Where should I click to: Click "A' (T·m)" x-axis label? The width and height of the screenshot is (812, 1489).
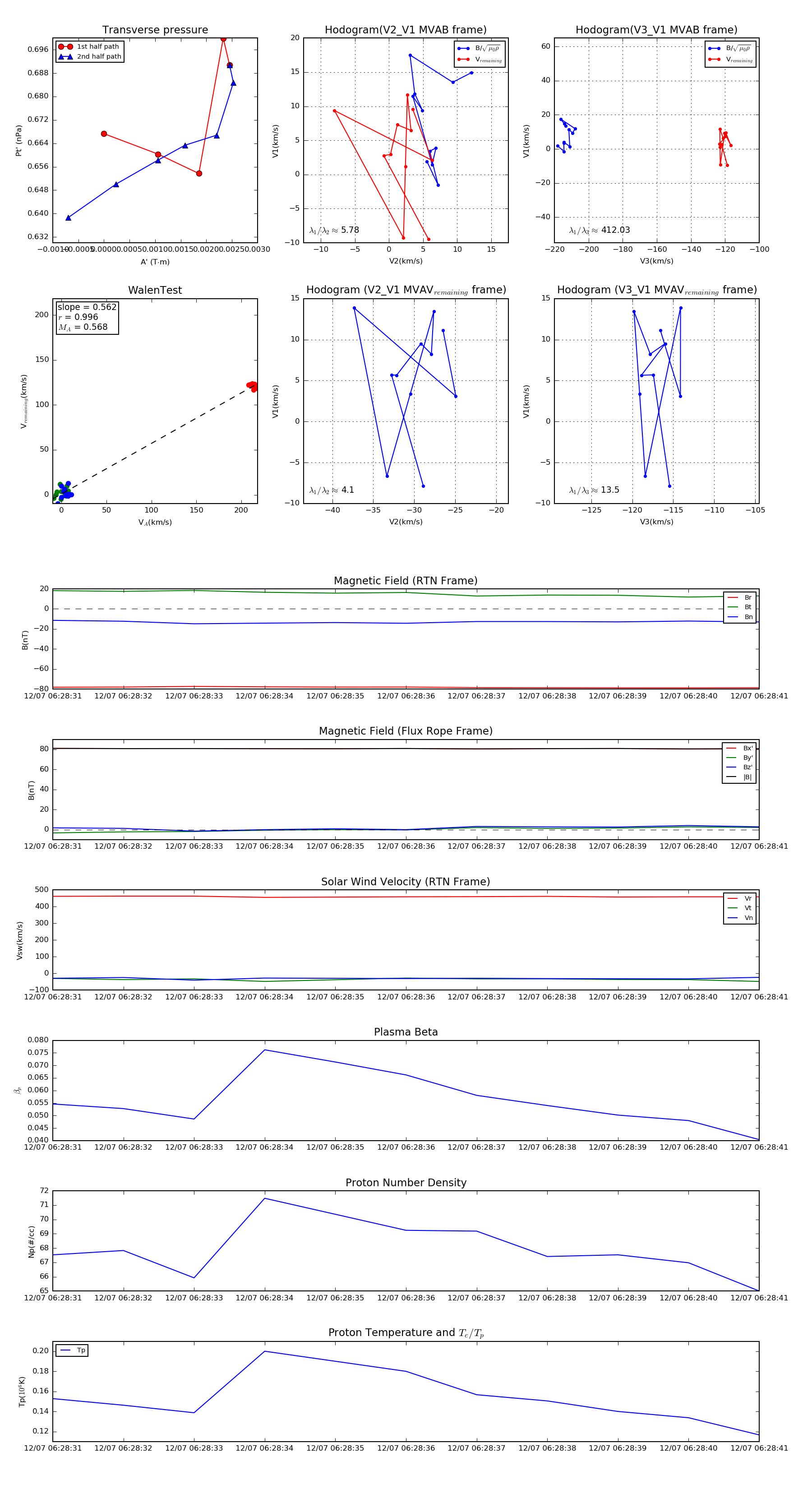click(x=155, y=262)
